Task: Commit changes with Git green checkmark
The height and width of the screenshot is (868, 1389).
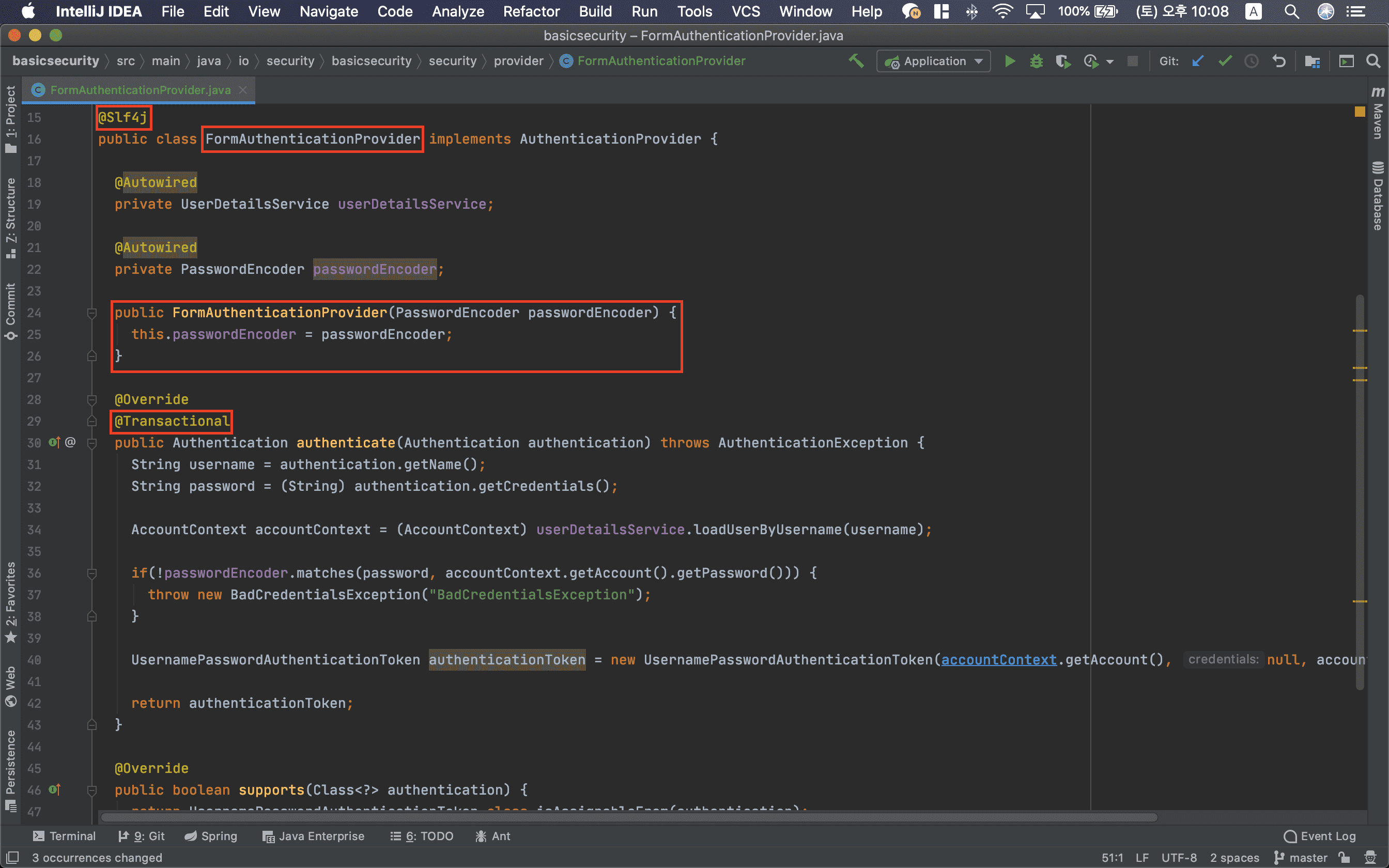Action: [x=1225, y=61]
